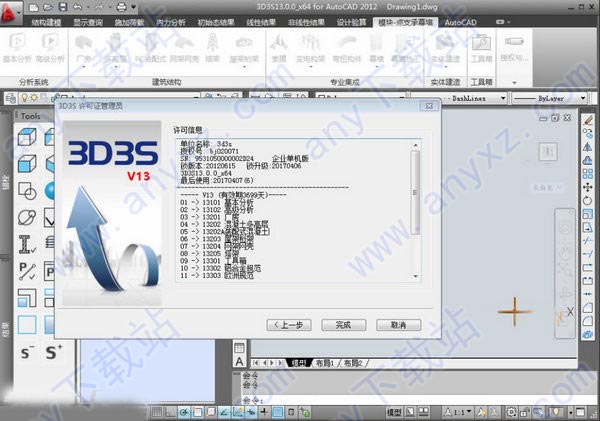
Task: Toggle Object Snap in status bar
Action: coord(197,412)
